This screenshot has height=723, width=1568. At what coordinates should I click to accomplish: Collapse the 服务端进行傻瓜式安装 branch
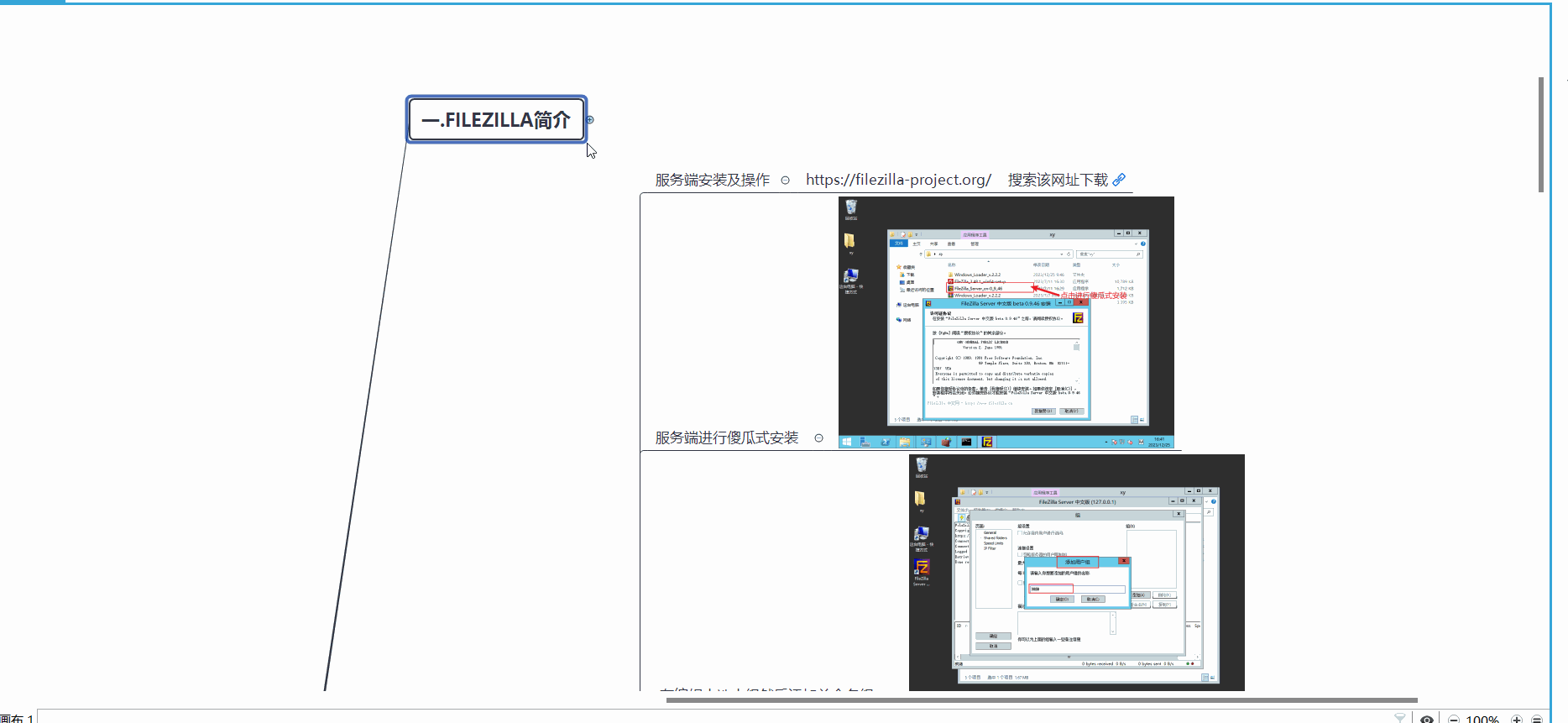tap(818, 437)
